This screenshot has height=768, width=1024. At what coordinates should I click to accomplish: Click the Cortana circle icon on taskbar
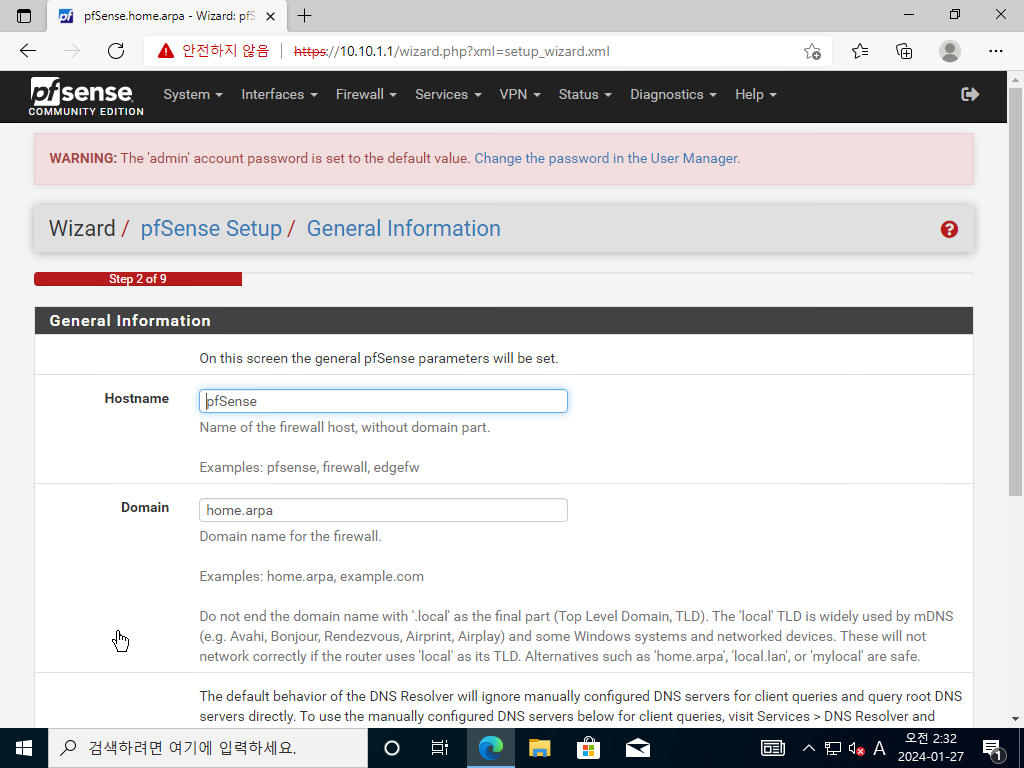[x=392, y=748]
